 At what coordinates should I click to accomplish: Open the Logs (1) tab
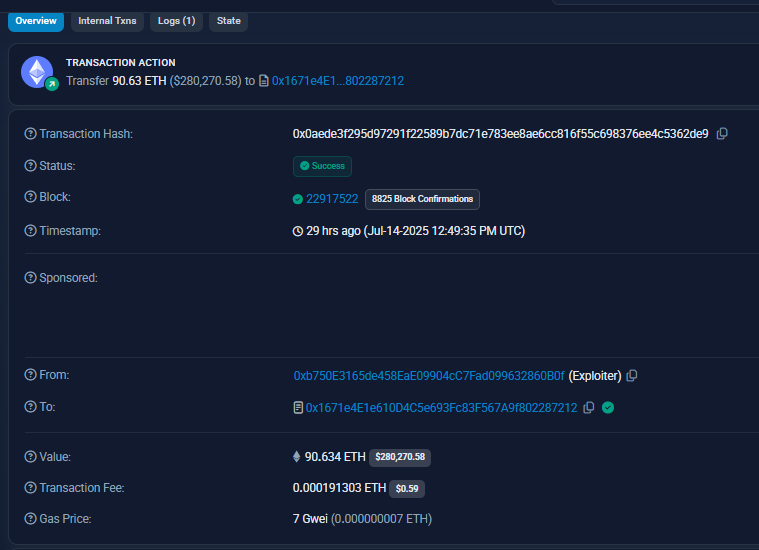176,21
